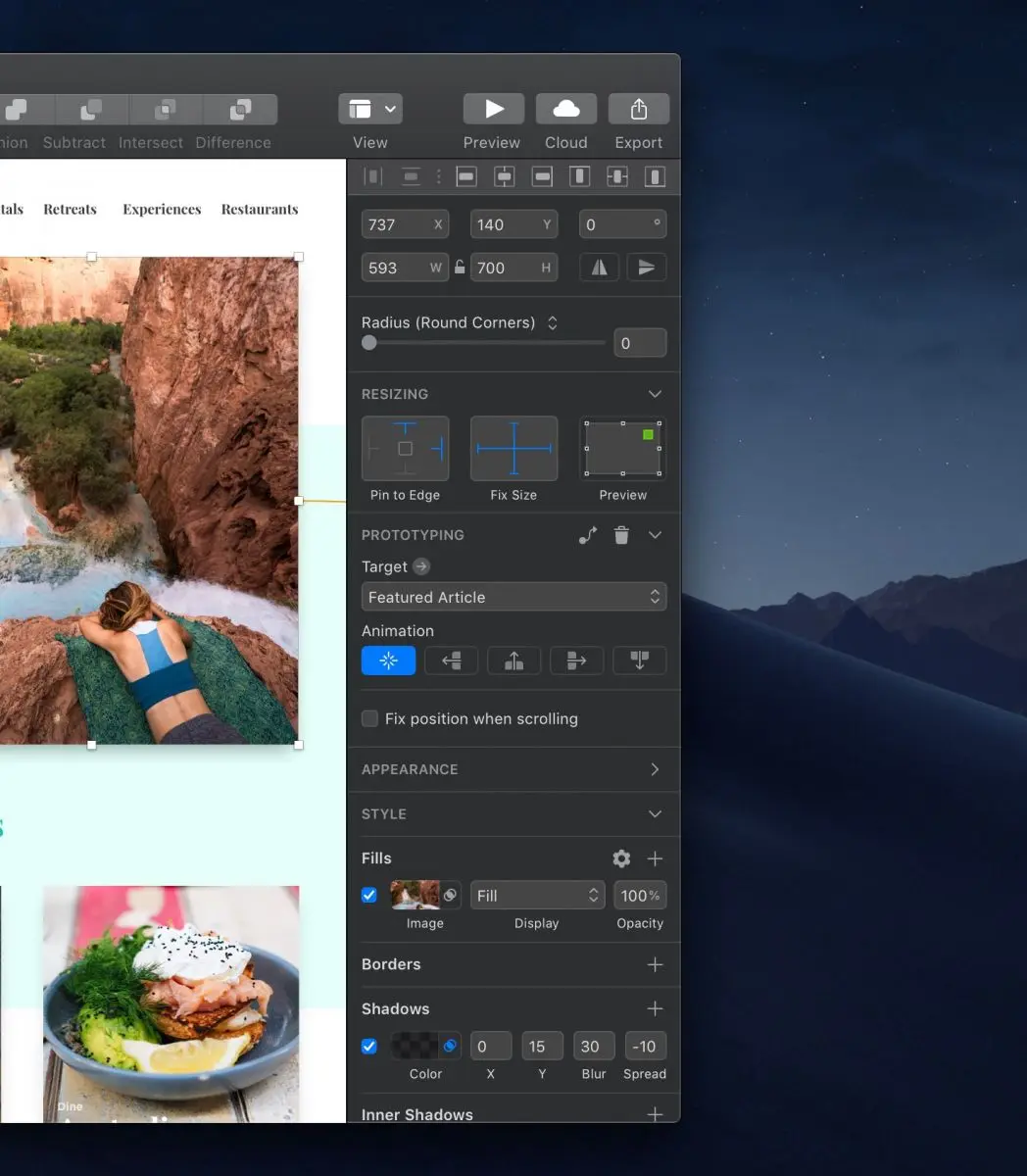
Task: Enable Fix position when scrolling
Action: pyautogui.click(x=370, y=719)
